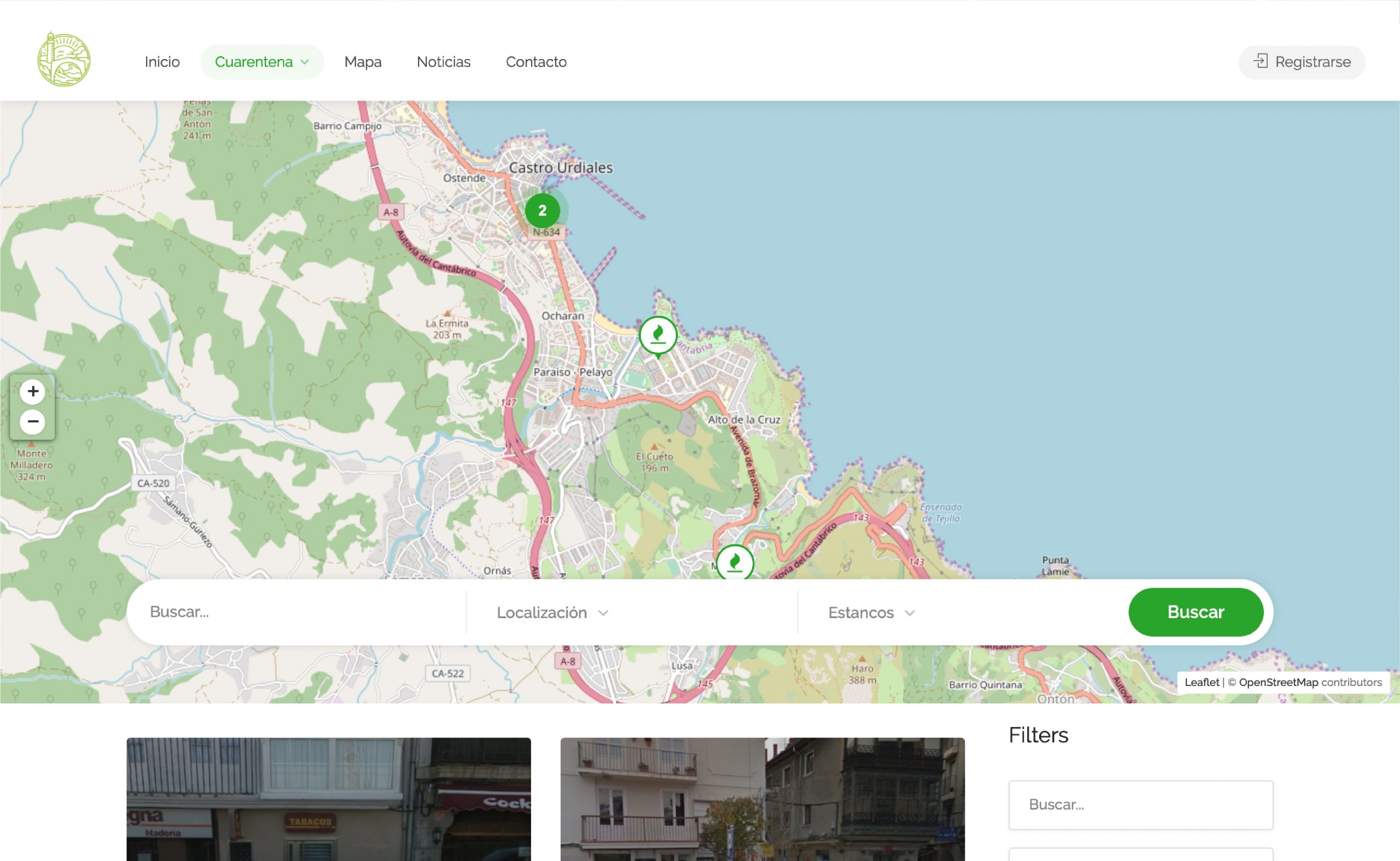
Task: Zoom out the map with minus button
Action: 32,421
